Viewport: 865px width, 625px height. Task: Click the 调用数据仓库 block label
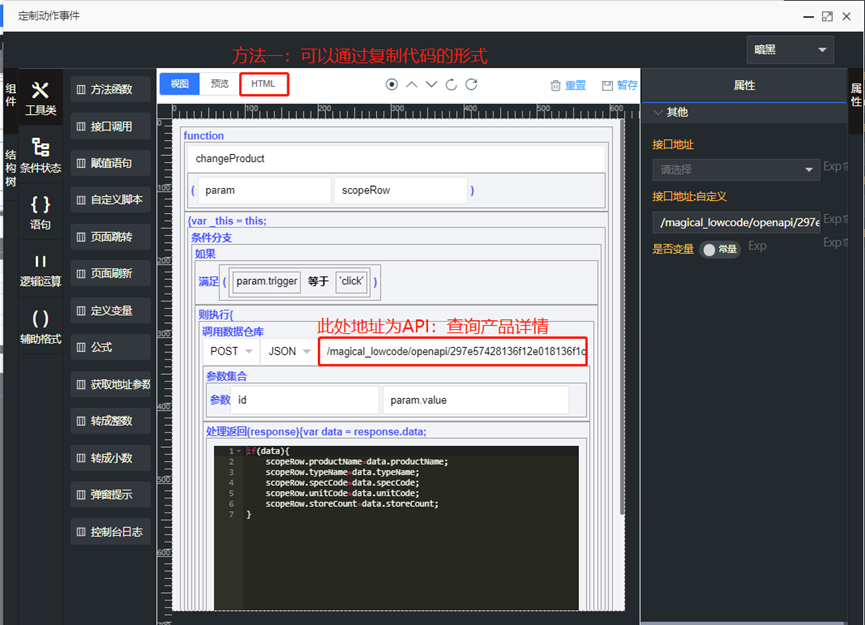point(233,332)
